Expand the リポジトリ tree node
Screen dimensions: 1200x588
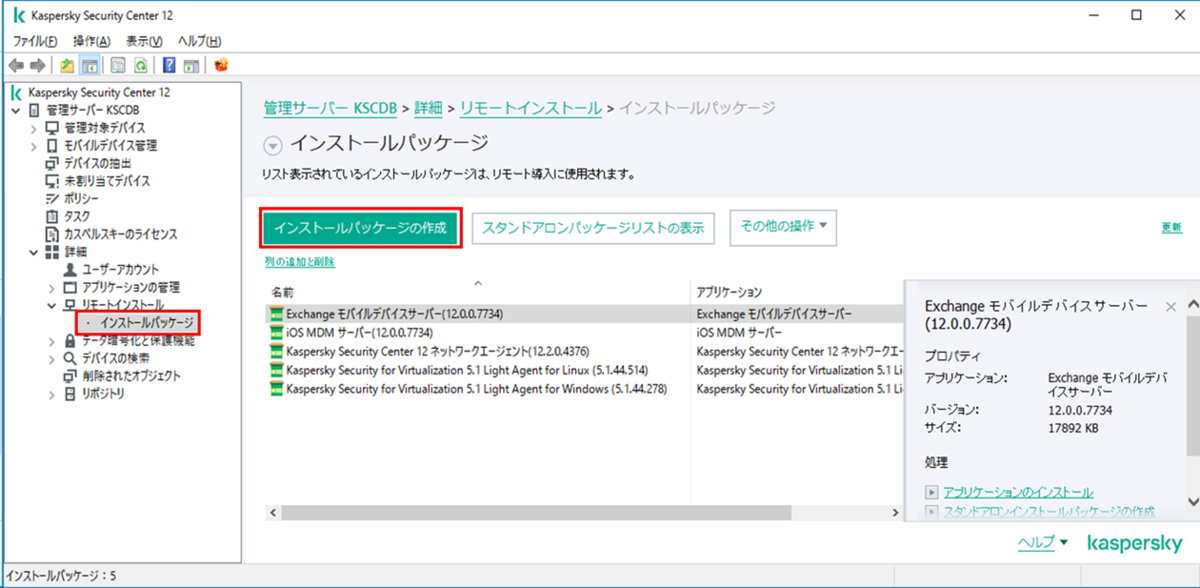pos(52,394)
